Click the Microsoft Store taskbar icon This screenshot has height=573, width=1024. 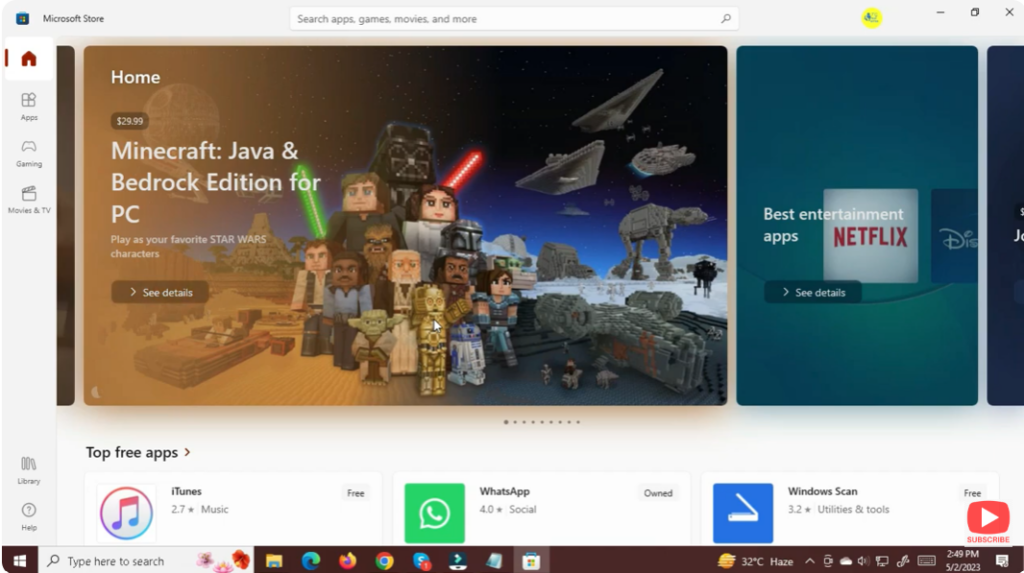pos(531,561)
